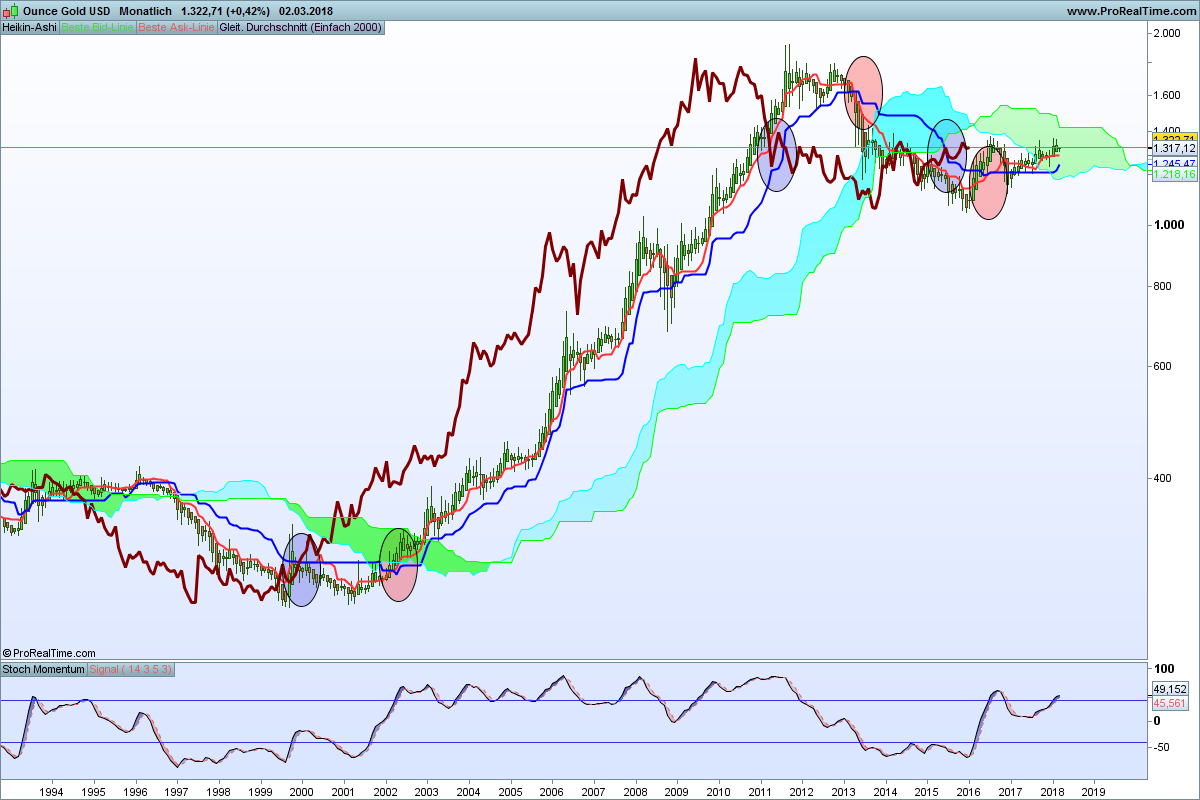Click the green Beste Bid-Linie label
This screenshot has width=1200, height=800.
97,27
